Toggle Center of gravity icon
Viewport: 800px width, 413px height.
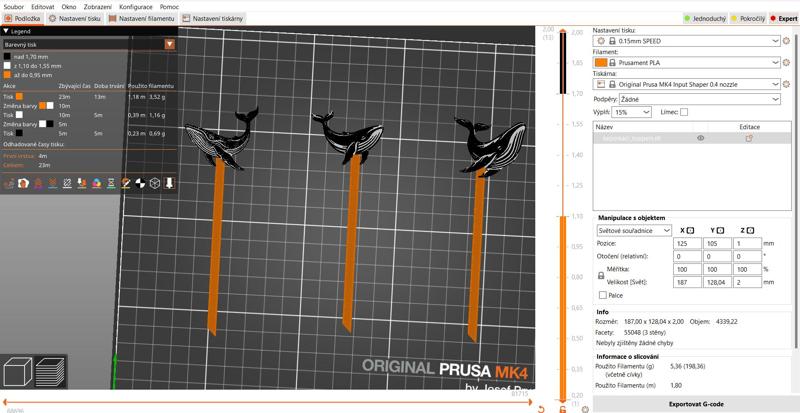click(140, 183)
